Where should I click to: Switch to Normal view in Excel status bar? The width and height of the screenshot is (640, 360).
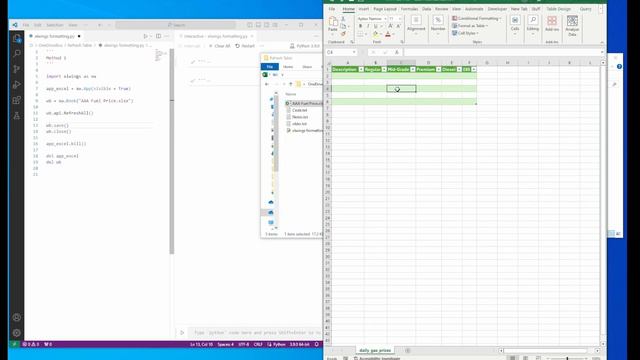(x=512, y=358)
